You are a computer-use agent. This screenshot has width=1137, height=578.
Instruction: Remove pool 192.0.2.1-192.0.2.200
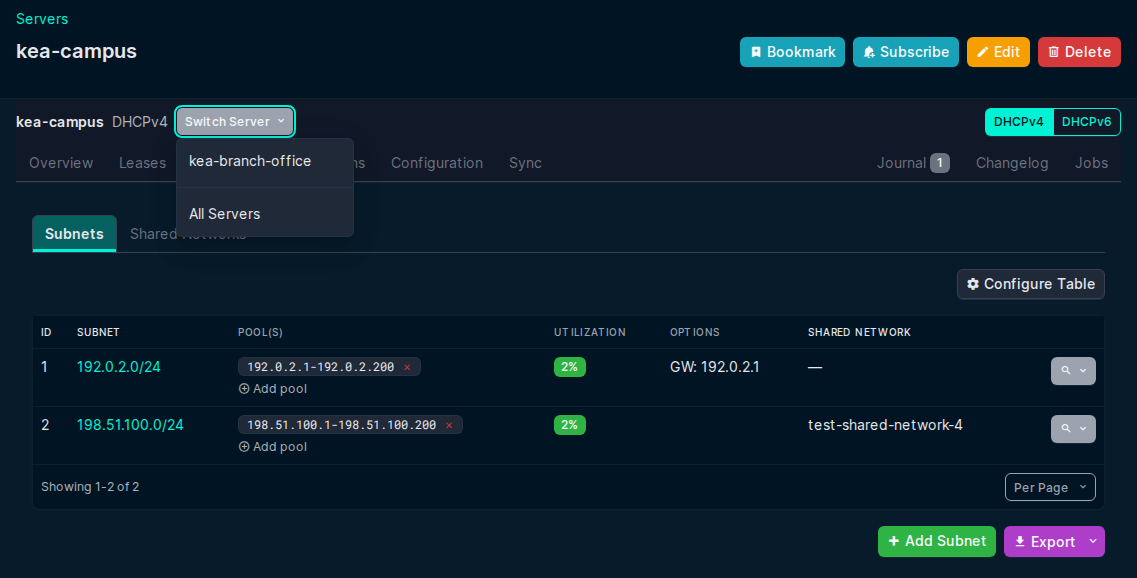407,368
